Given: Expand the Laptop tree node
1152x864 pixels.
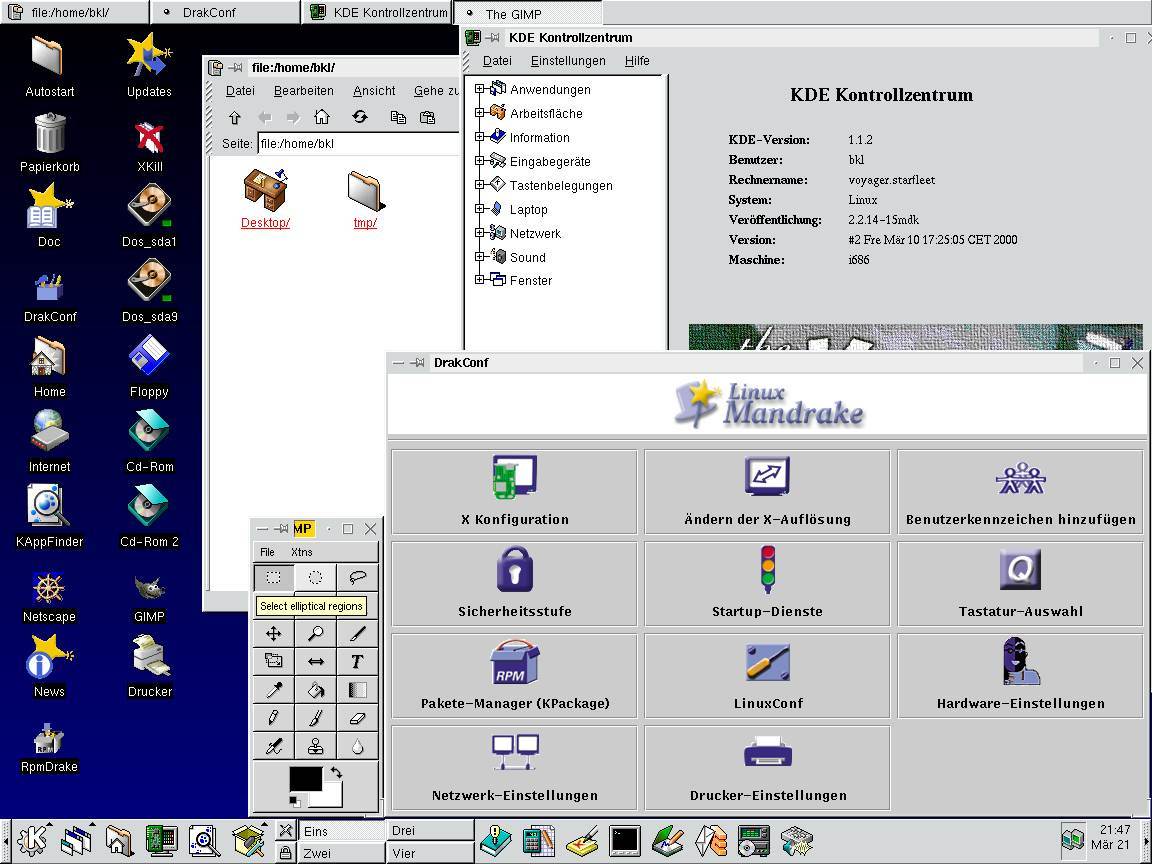Looking at the screenshot, I should click(480, 209).
